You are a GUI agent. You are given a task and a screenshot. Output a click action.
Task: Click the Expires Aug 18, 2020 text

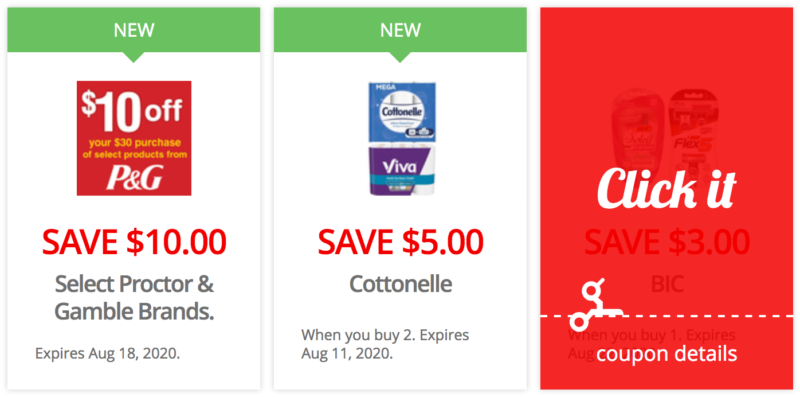click(108, 353)
